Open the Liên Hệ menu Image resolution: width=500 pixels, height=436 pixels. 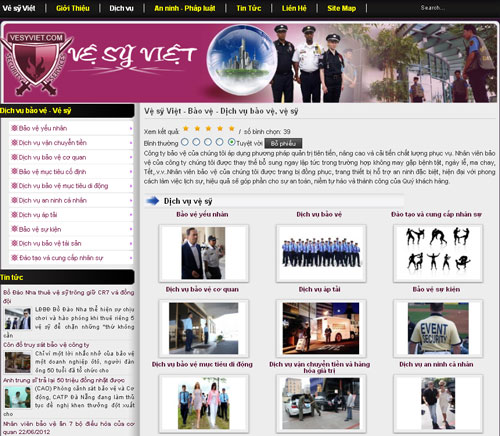click(294, 8)
